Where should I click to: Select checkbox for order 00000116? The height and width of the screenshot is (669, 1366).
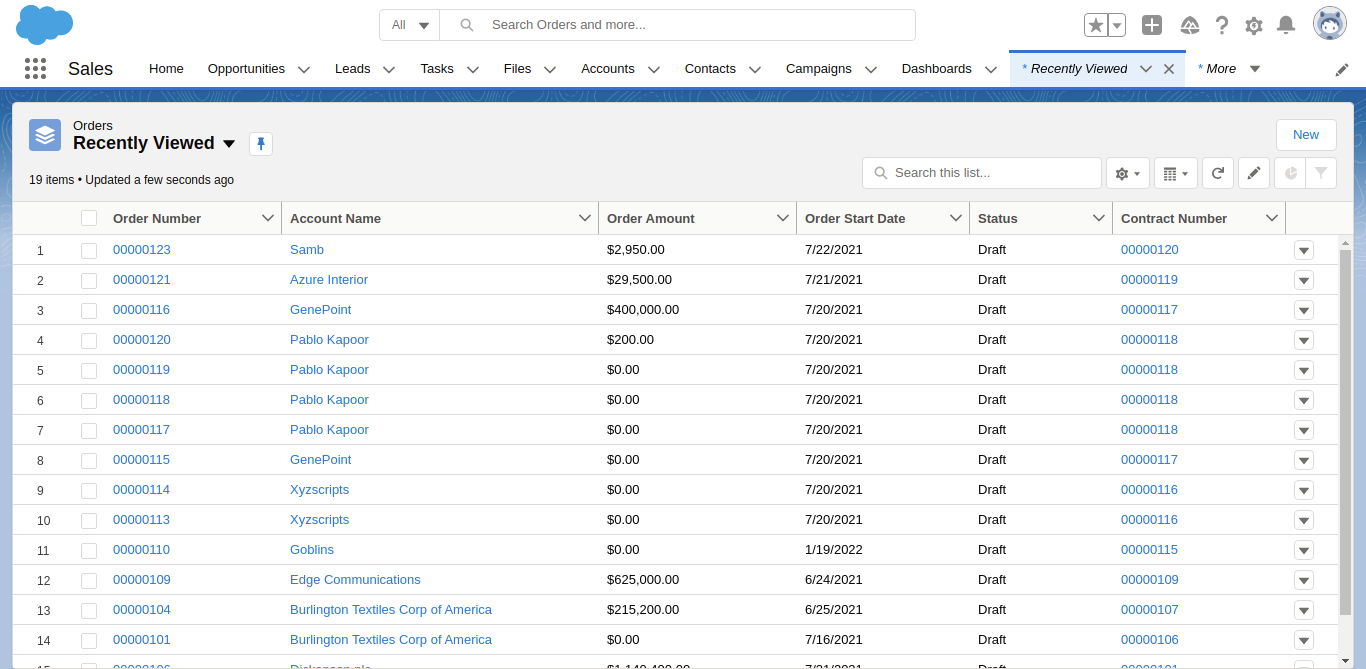89,310
